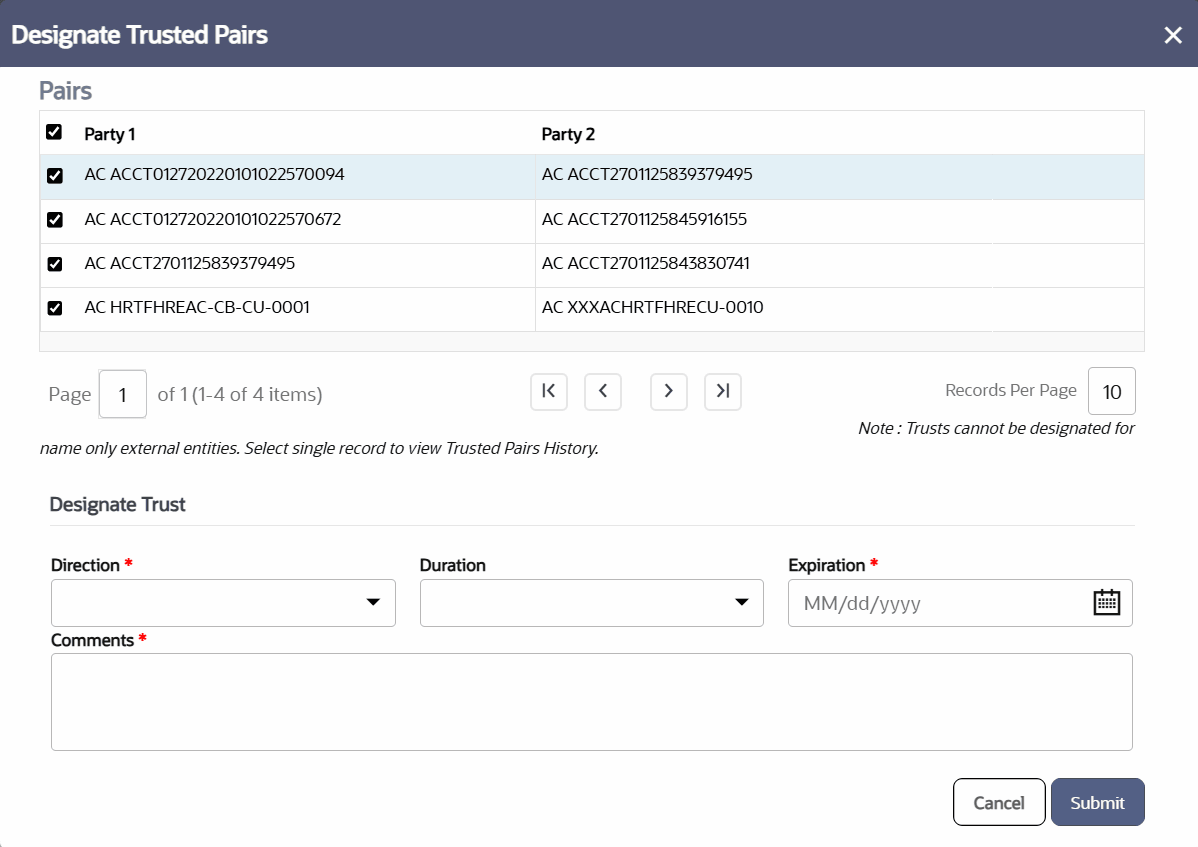
Task: Deselect the pair starting with AC ACCT01272022010102257009 4
Action: click(55, 176)
